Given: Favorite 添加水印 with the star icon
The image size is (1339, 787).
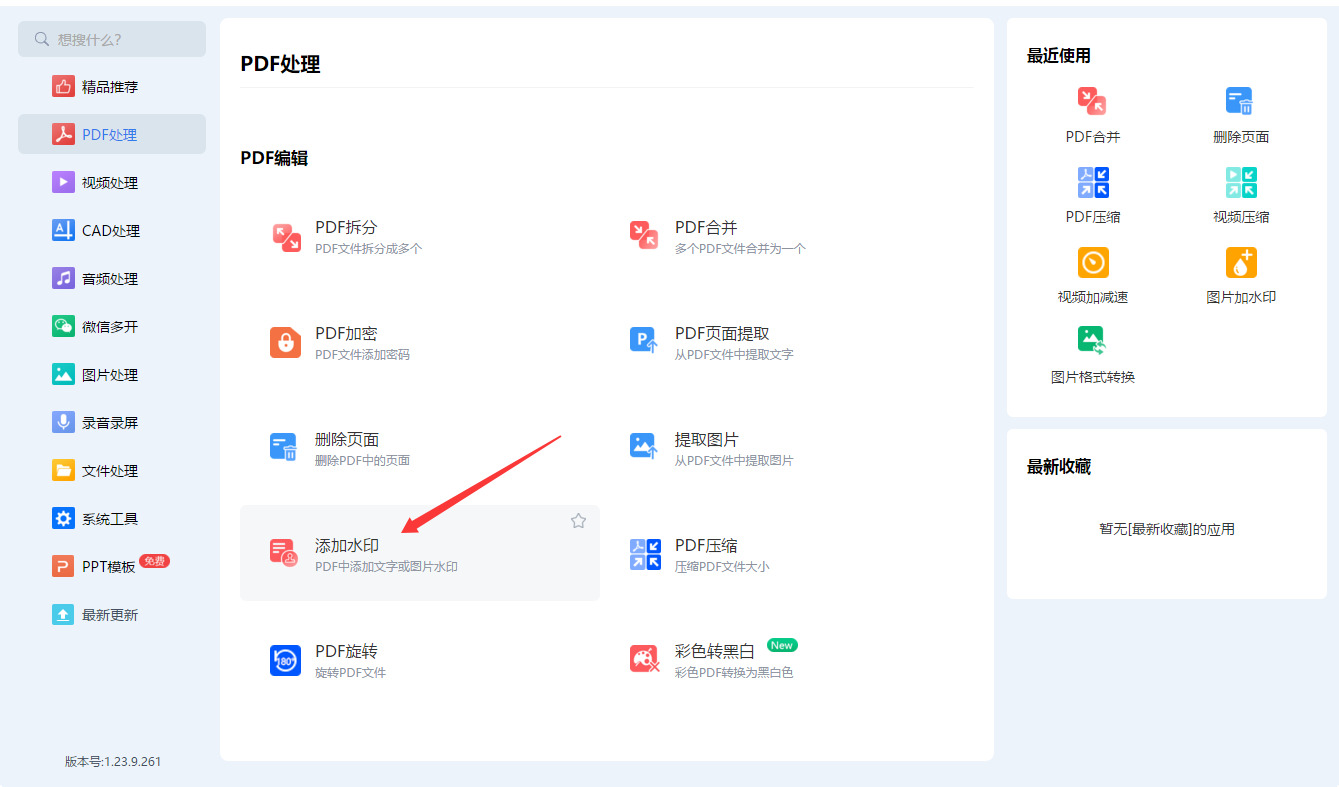Looking at the screenshot, I should (578, 521).
